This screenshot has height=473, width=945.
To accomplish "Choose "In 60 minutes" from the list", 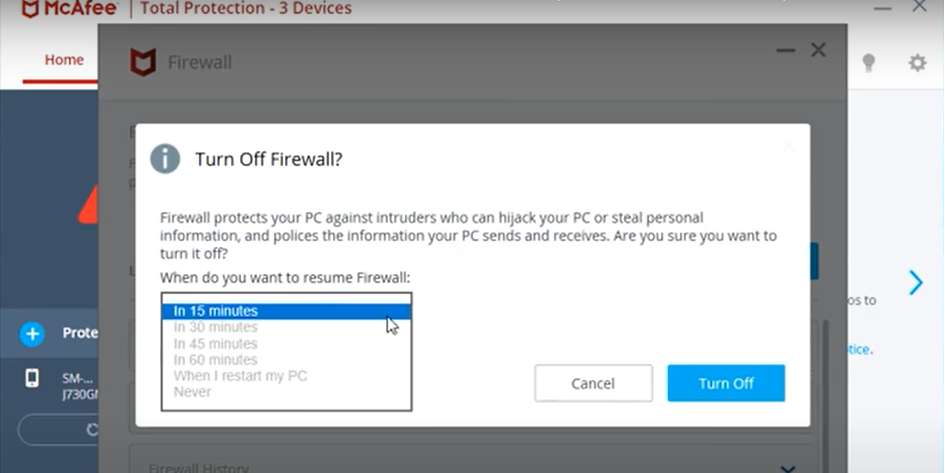I will pyautogui.click(x=215, y=360).
